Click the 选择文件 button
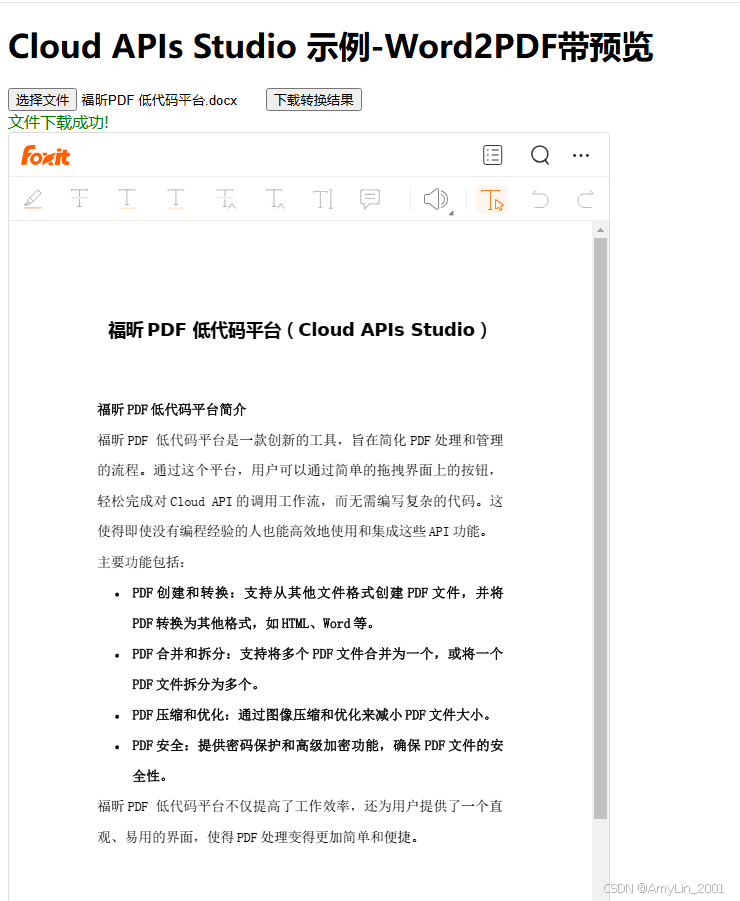This screenshot has width=740, height=901. point(43,100)
